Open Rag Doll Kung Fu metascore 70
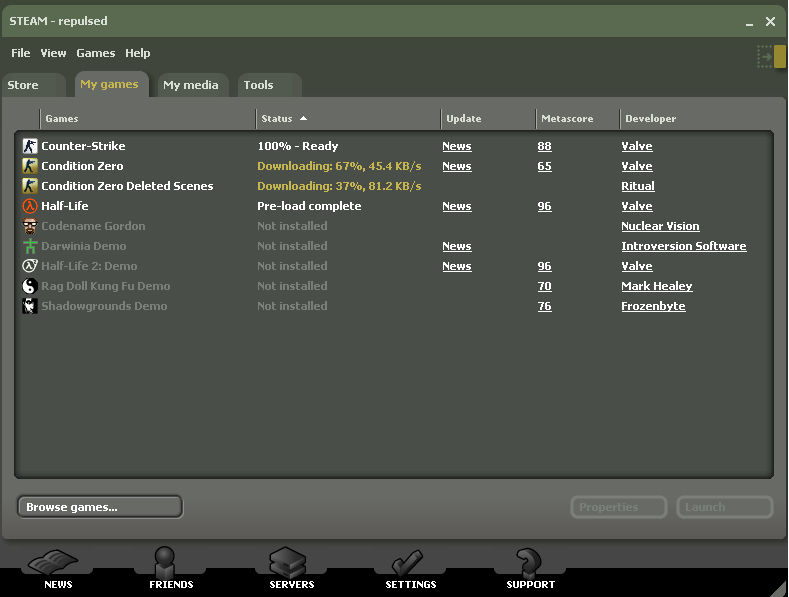The width and height of the screenshot is (789, 597). (544, 286)
